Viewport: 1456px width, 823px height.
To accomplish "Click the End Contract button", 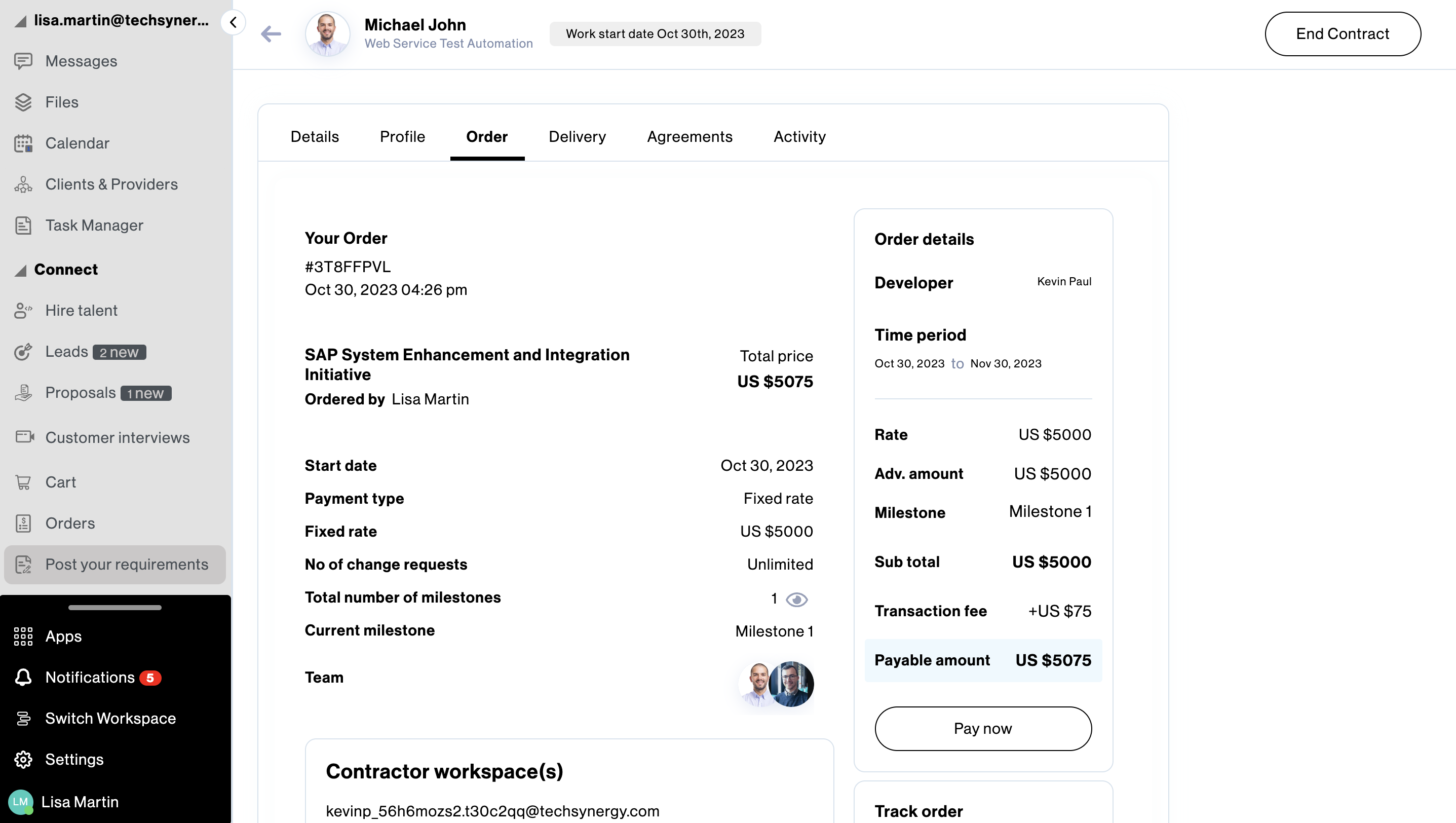I will (1343, 34).
